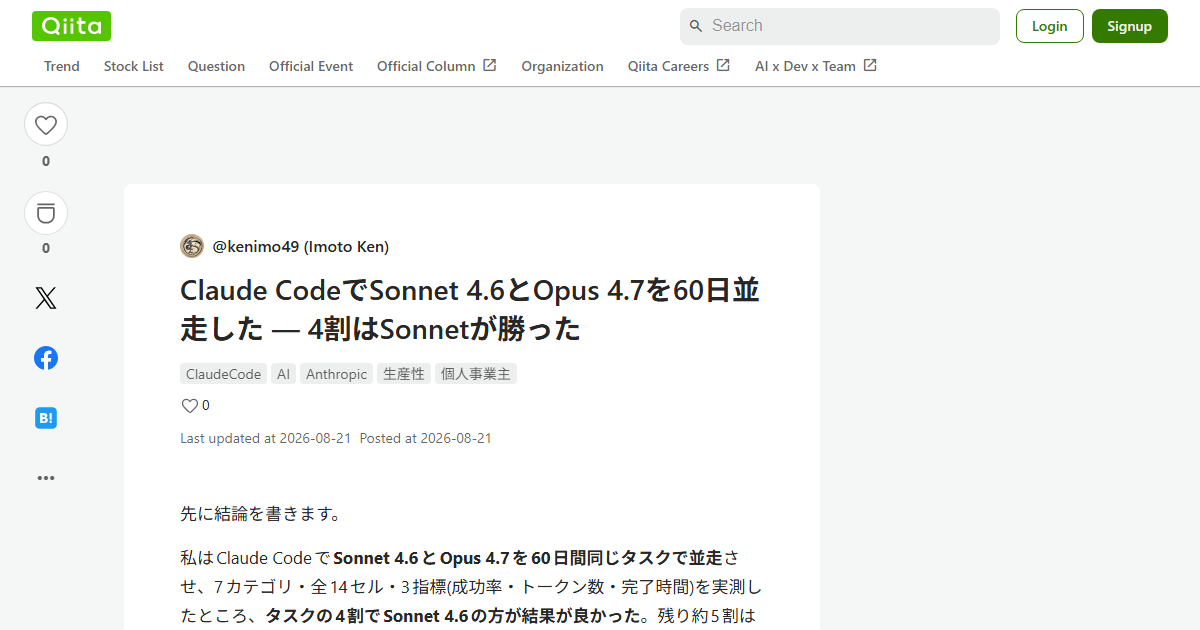This screenshot has height=630, width=1200.
Task: Click the author avatar for kenimo49
Action: pyautogui.click(x=192, y=246)
